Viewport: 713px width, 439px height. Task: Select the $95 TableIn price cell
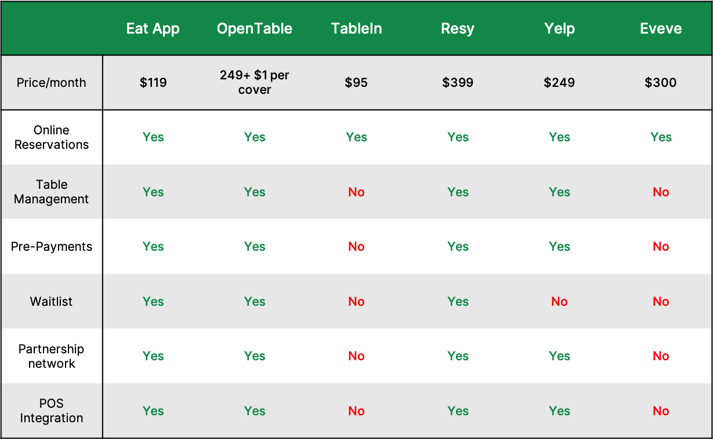click(x=356, y=83)
